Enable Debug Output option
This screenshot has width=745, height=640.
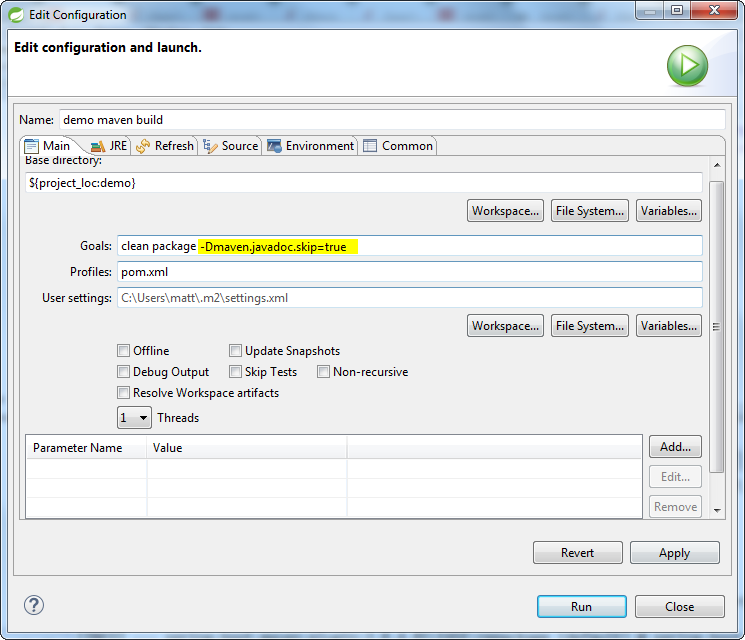(124, 372)
